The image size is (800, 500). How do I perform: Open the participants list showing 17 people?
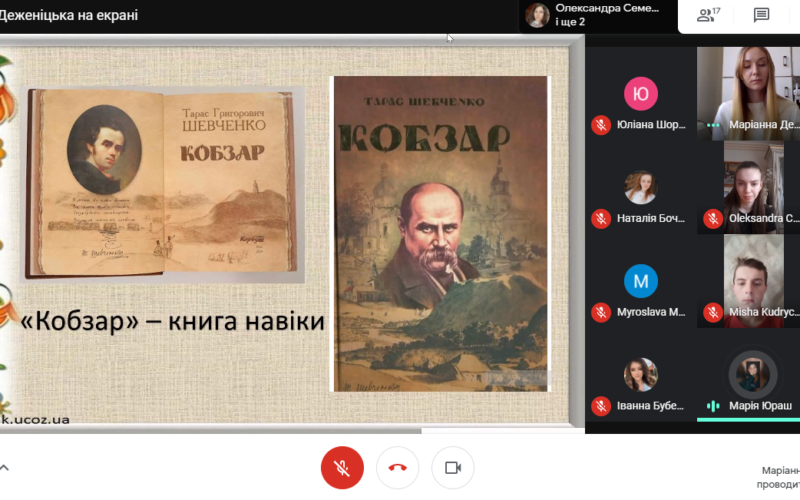(x=709, y=15)
